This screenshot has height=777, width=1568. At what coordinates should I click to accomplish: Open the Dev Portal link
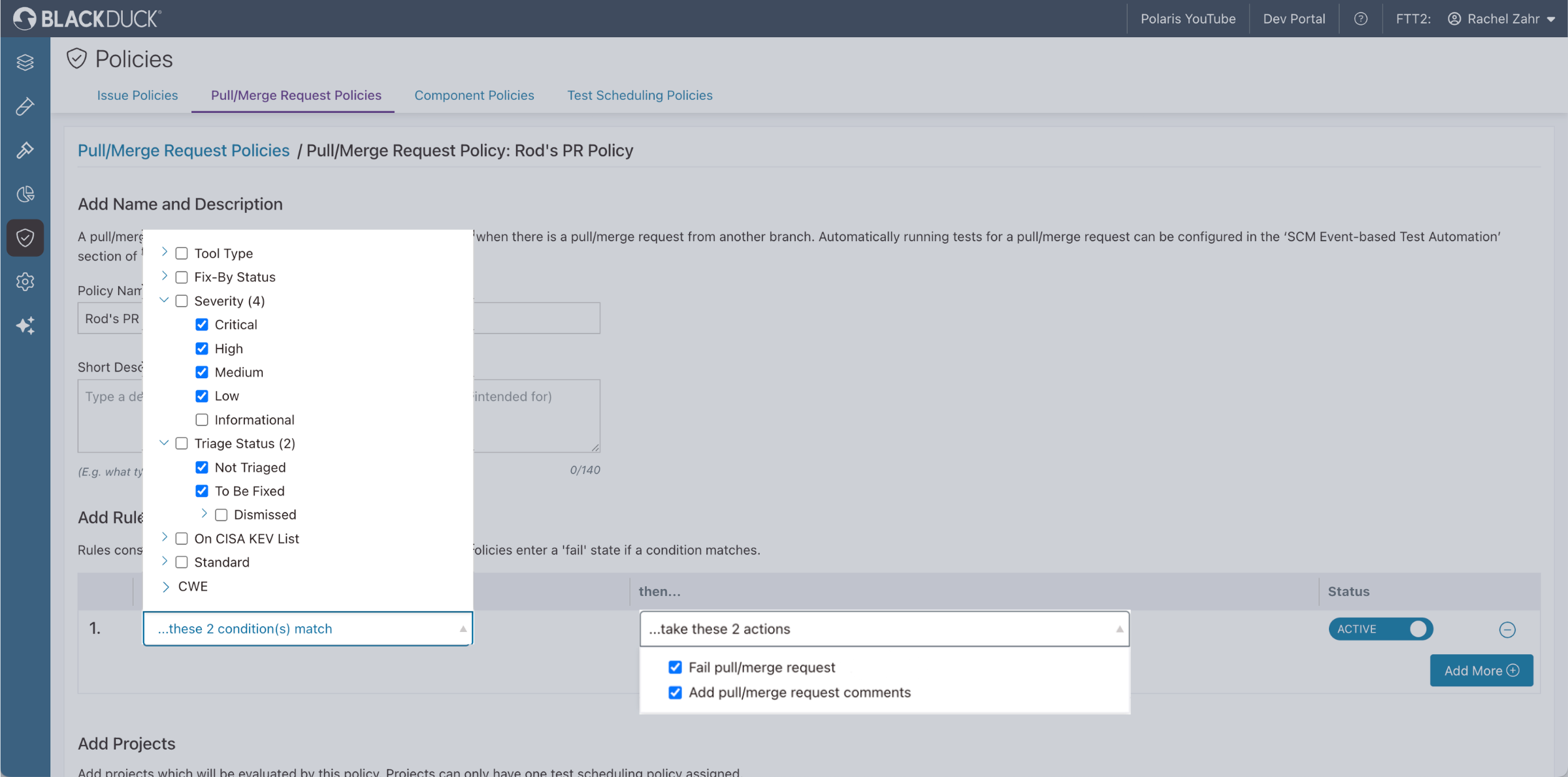[1294, 19]
